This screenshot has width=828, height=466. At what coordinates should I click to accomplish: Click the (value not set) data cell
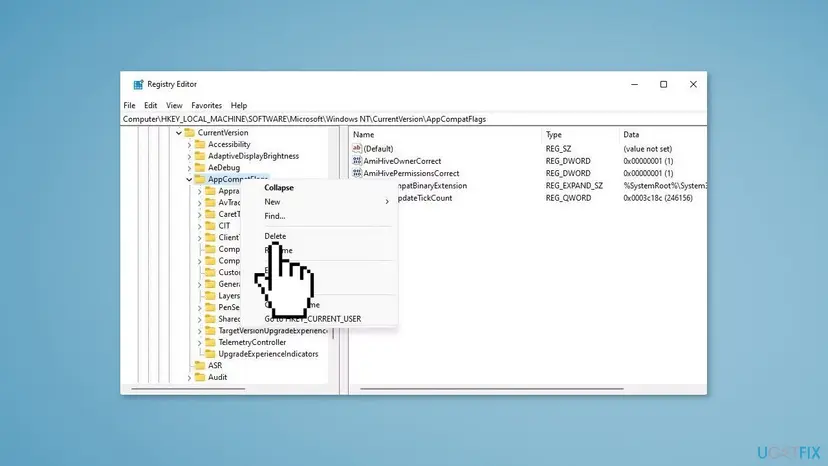point(648,149)
